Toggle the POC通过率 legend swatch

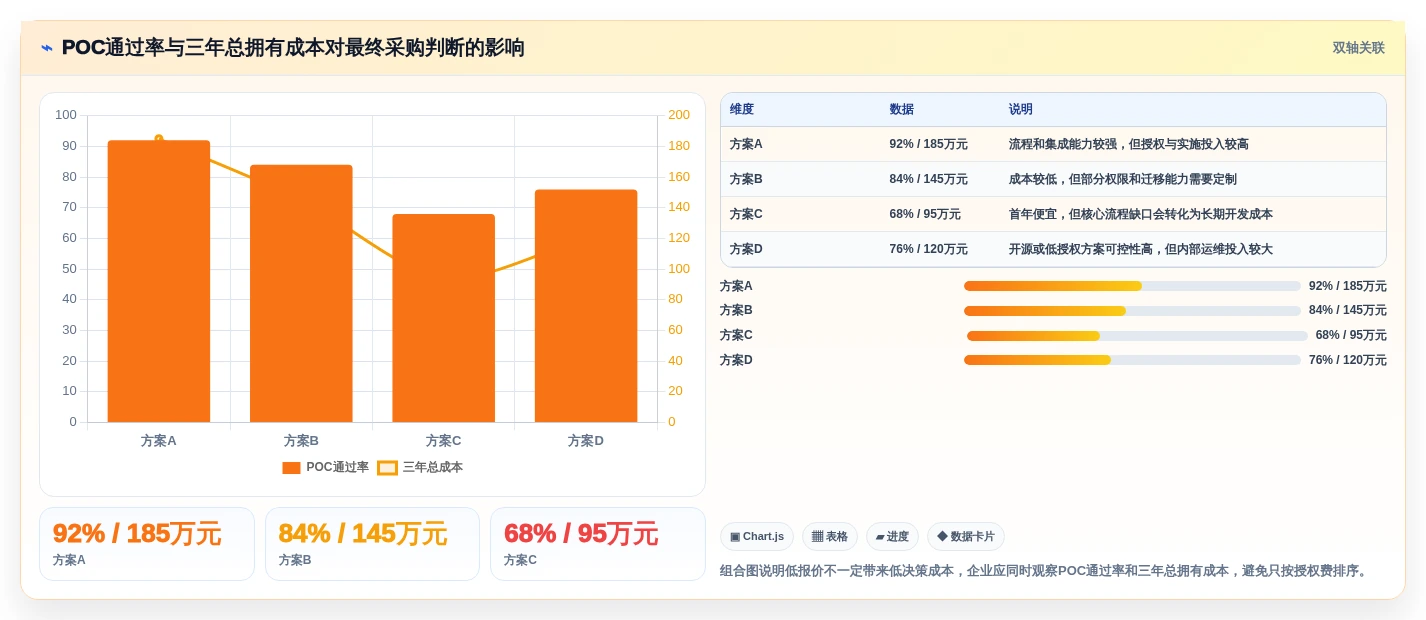pyautogui.click(x=291, y=468)
